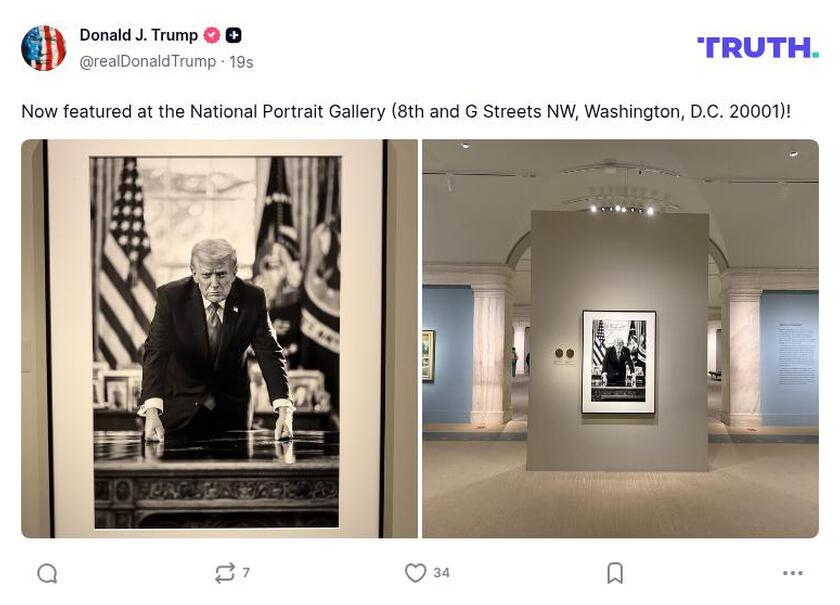Click the like count showing 34
Image resolution: width=840 pixels, height=605 pixels.
pyautogui.click(x=439, y=572)
